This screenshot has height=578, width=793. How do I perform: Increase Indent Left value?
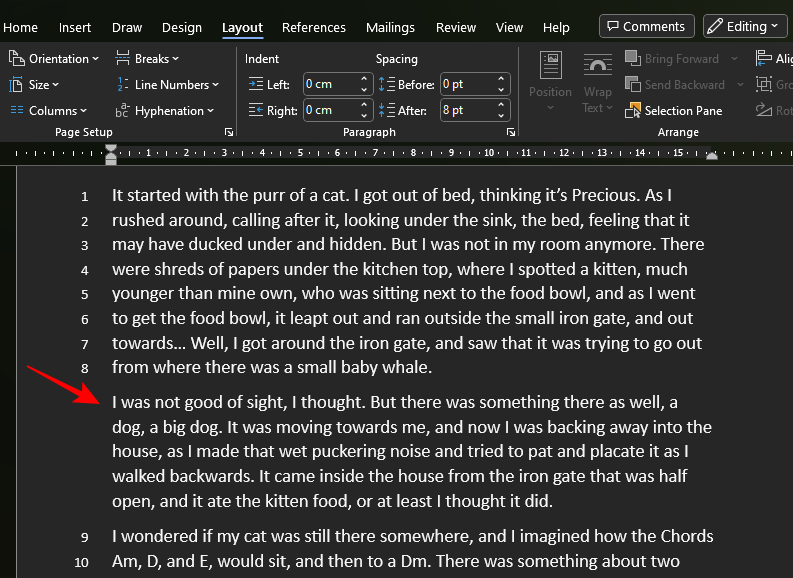[x=364, y=79]
